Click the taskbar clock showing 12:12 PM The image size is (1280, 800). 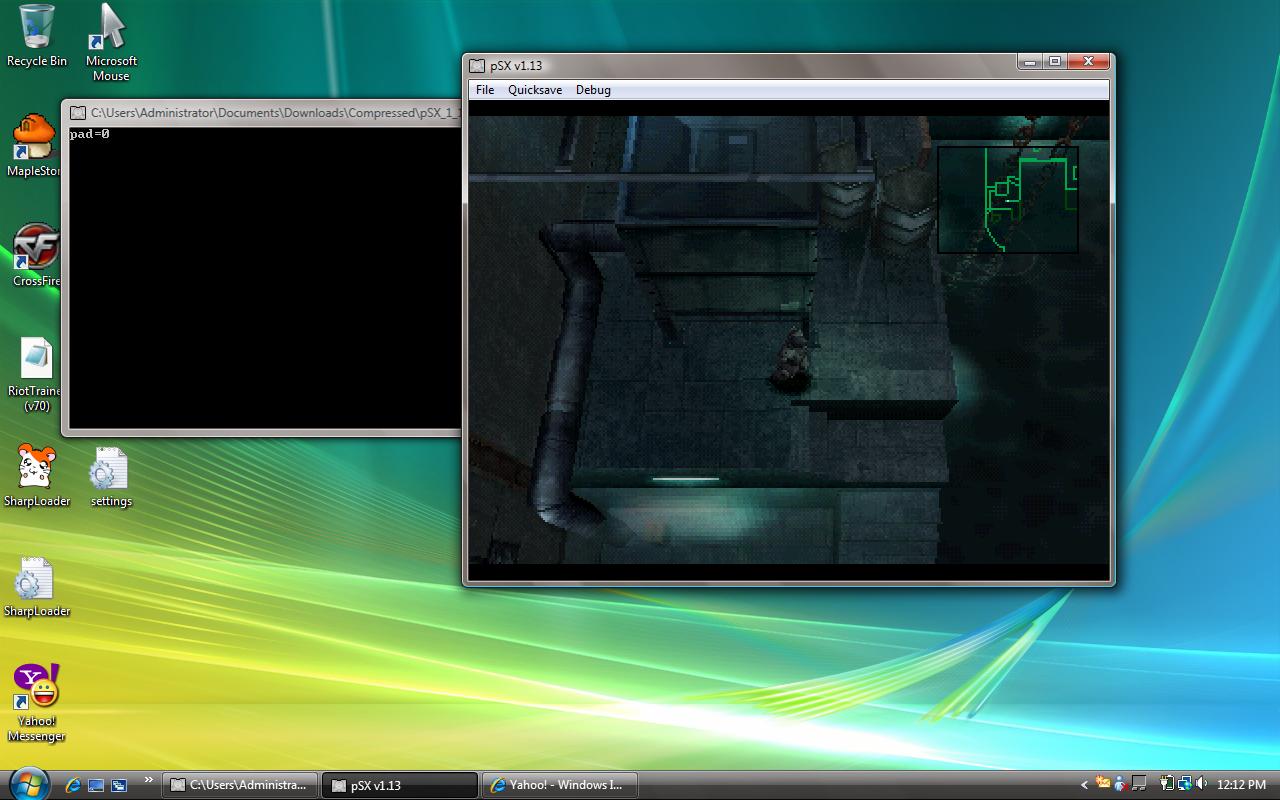tap(1242, 785)
